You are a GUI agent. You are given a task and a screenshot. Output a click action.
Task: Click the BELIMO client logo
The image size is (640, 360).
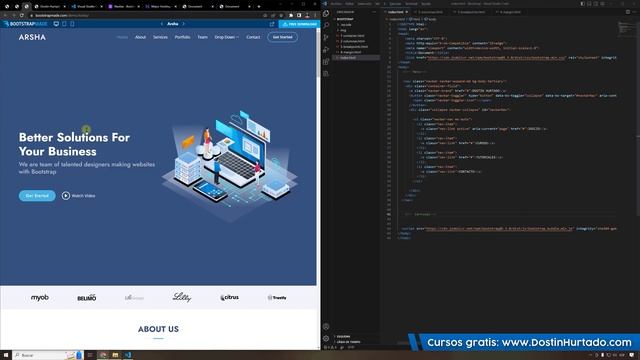coord(87,298)
